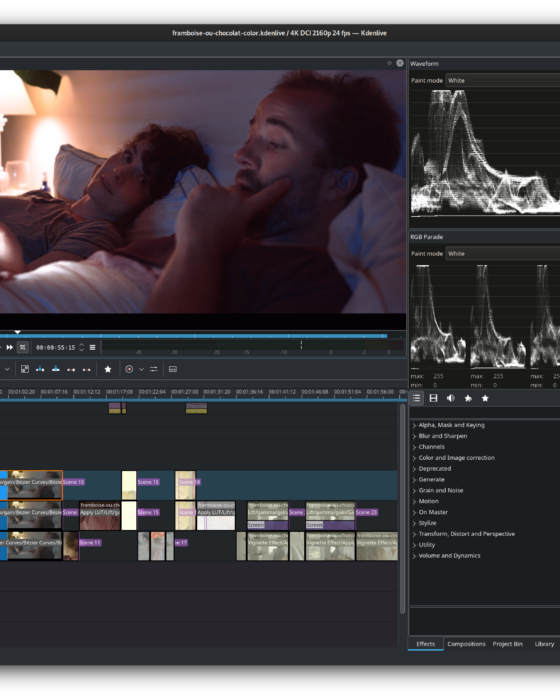The width and height of the screenshot is (560, 700).
Task: Click the monitor playhead marker triangle
Action: 17,332
